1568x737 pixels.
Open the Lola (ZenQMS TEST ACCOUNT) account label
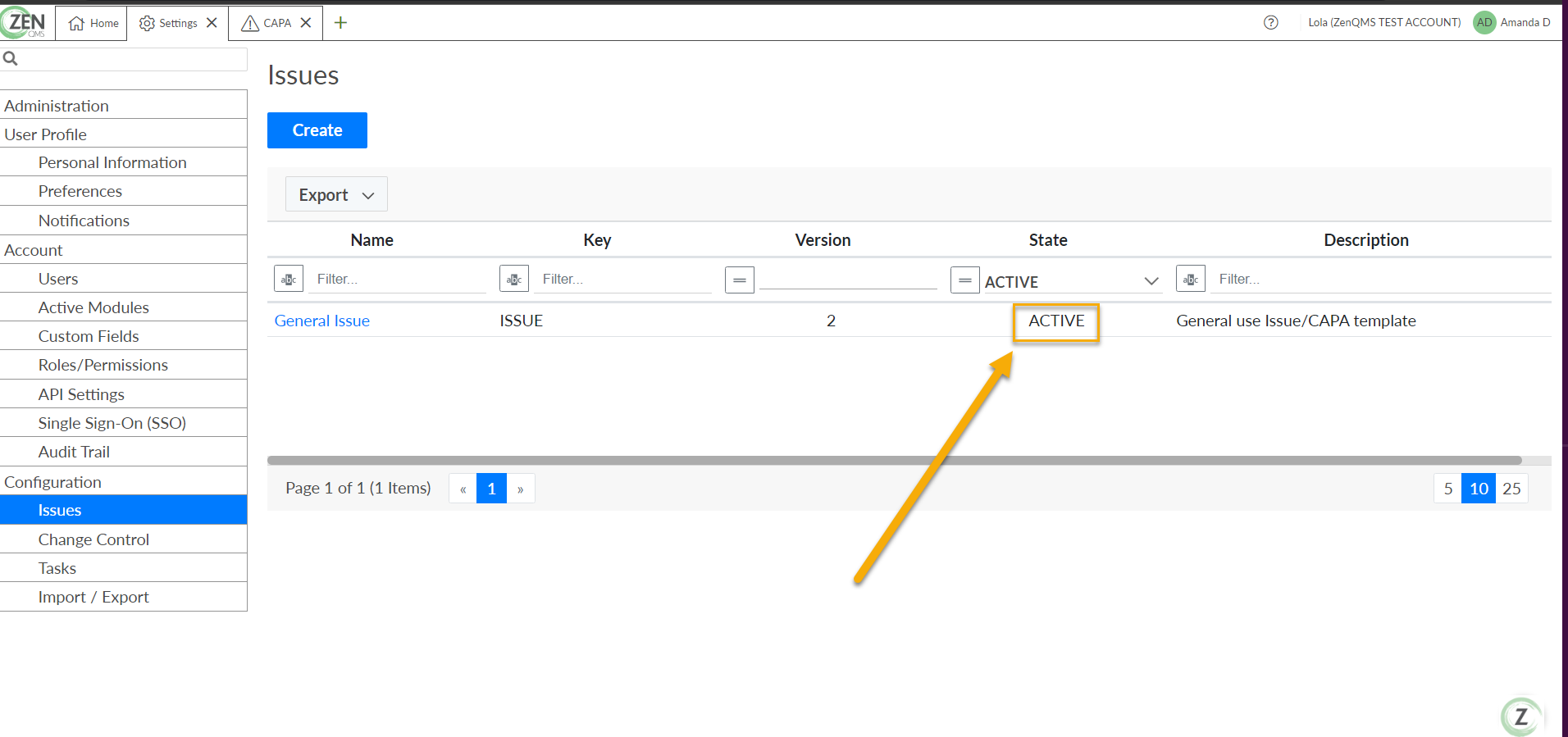pos(1384,23)
